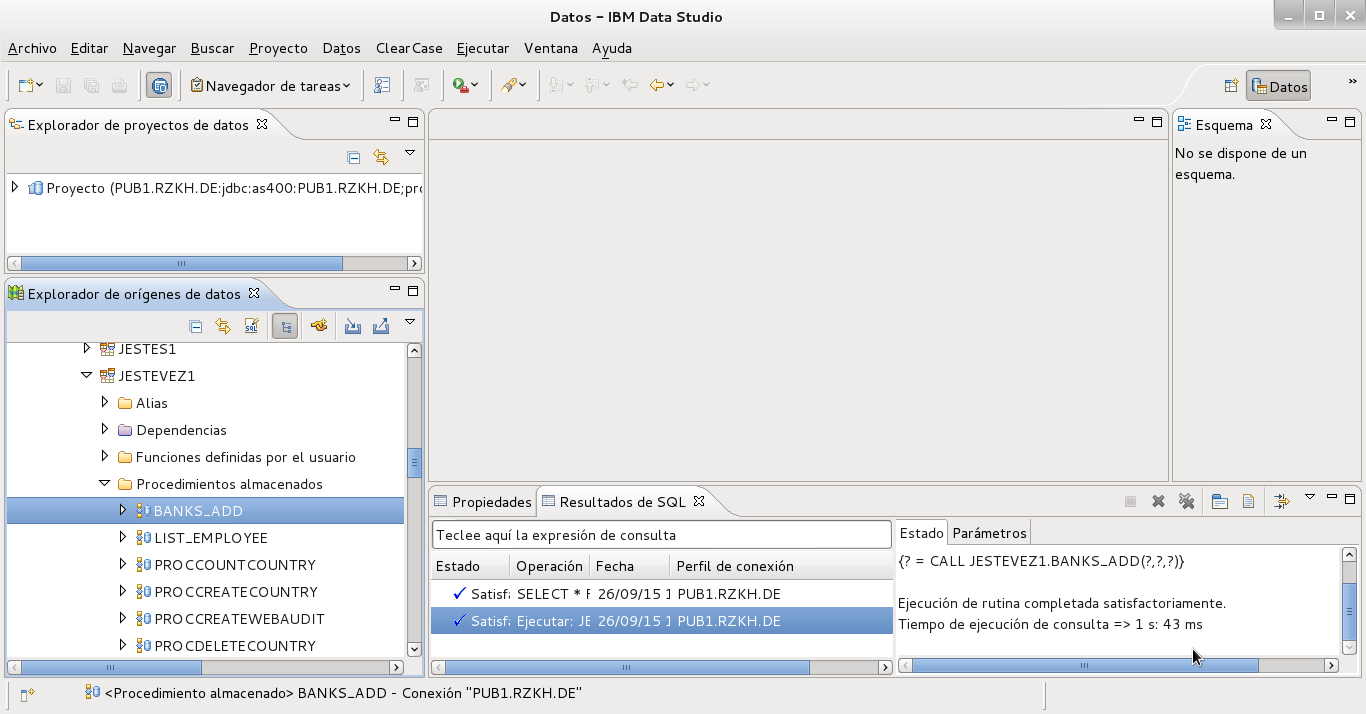This screenshot has width=1366, height=714.
Task: Select the Estado tab in results detail
Action: point(921,533)
